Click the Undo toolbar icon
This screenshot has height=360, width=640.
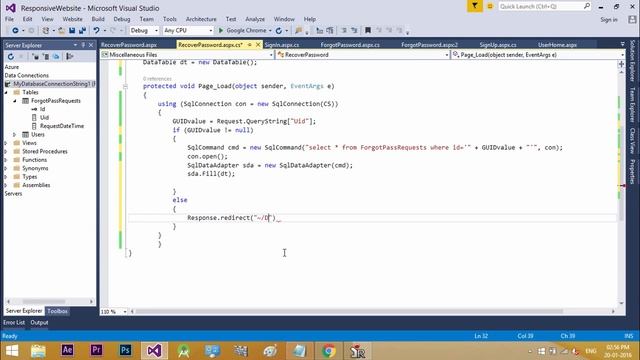click(96, 31)
